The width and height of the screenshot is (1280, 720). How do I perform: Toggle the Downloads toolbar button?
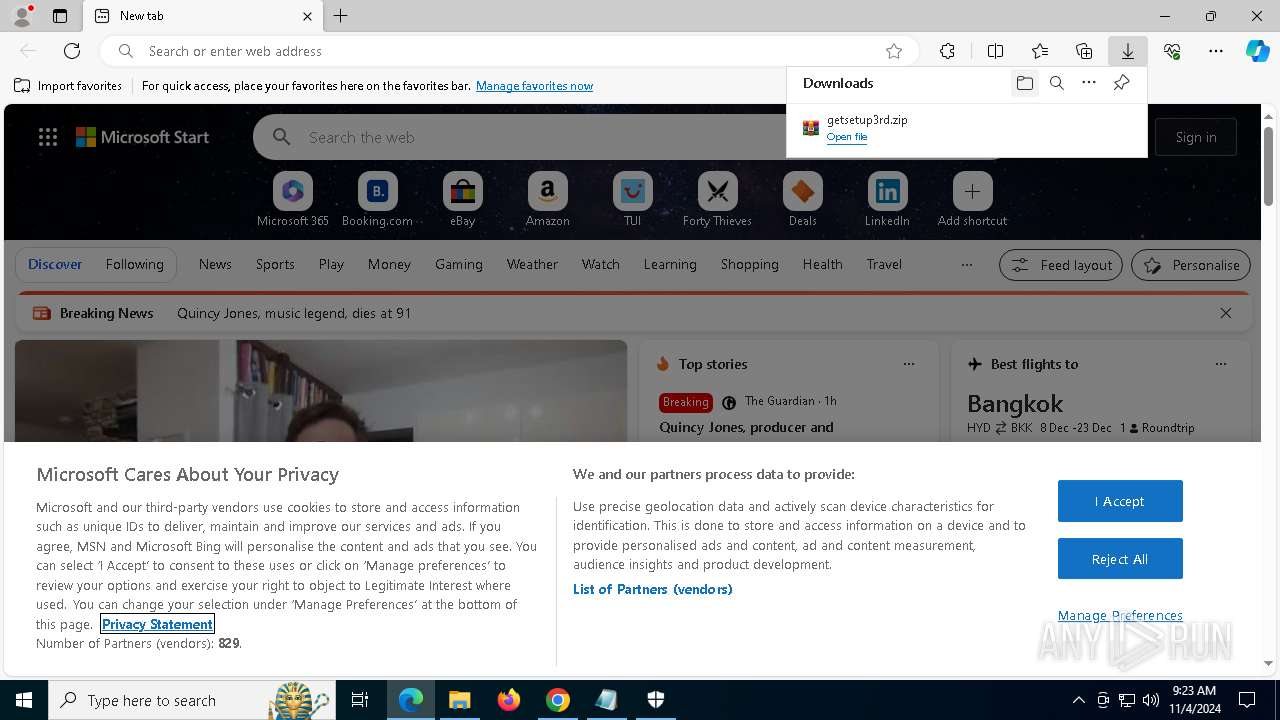click(1128, 51)
